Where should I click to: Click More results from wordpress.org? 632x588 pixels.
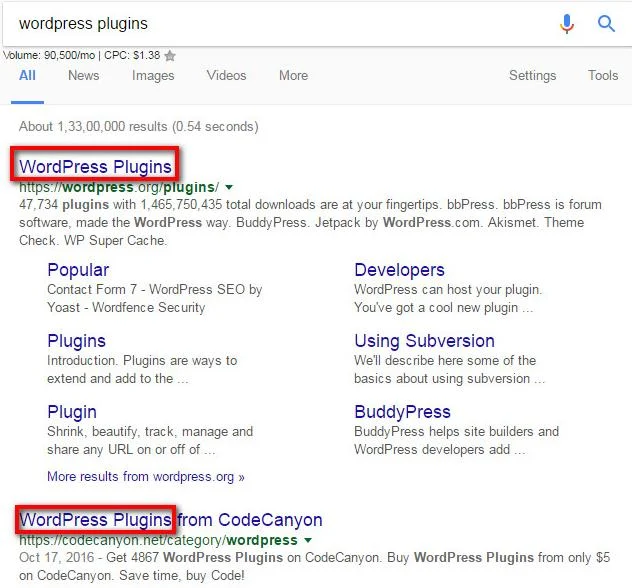[146, 476]
